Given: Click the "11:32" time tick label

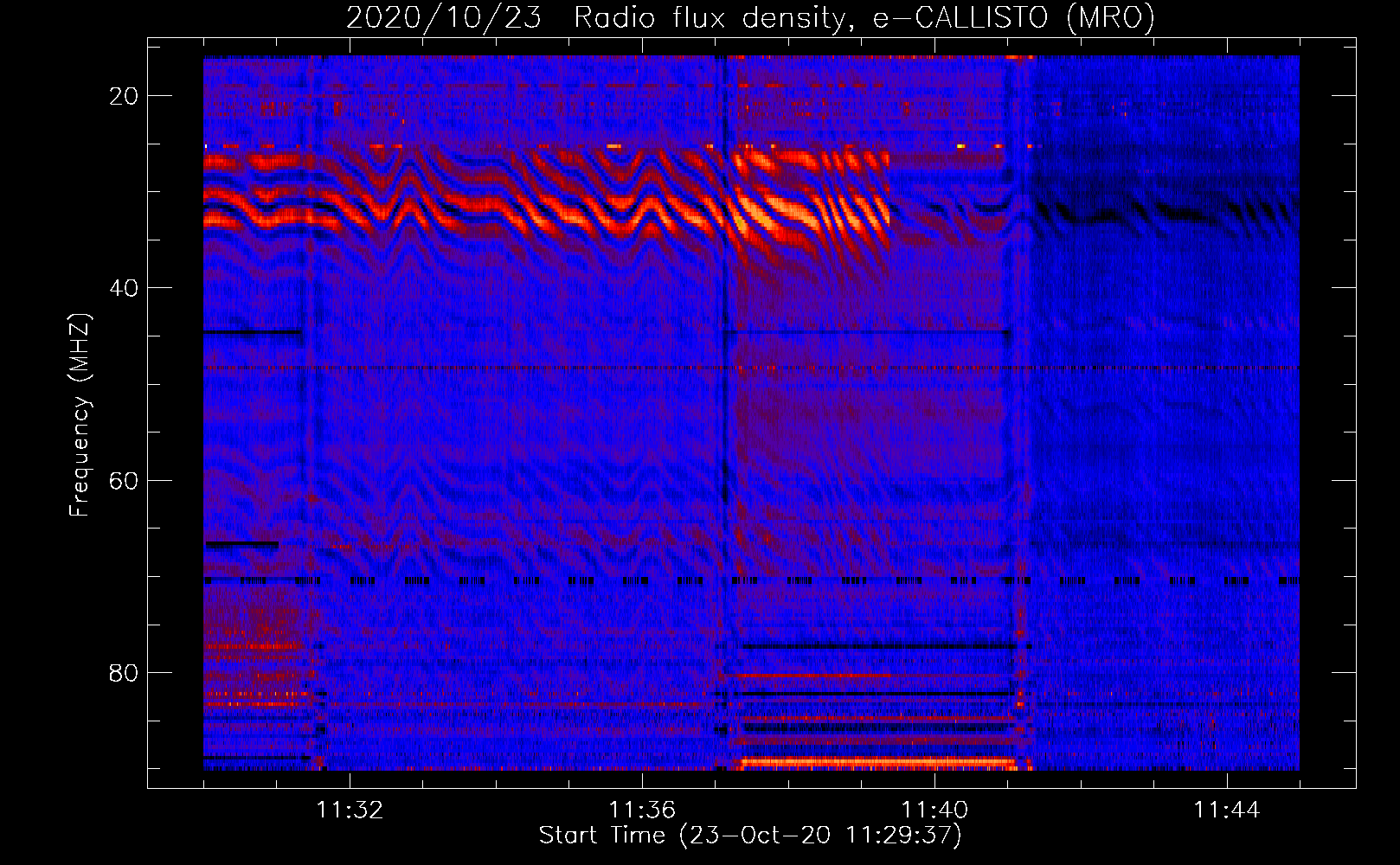Looking at the screenshot, I should tap(350, 811).
